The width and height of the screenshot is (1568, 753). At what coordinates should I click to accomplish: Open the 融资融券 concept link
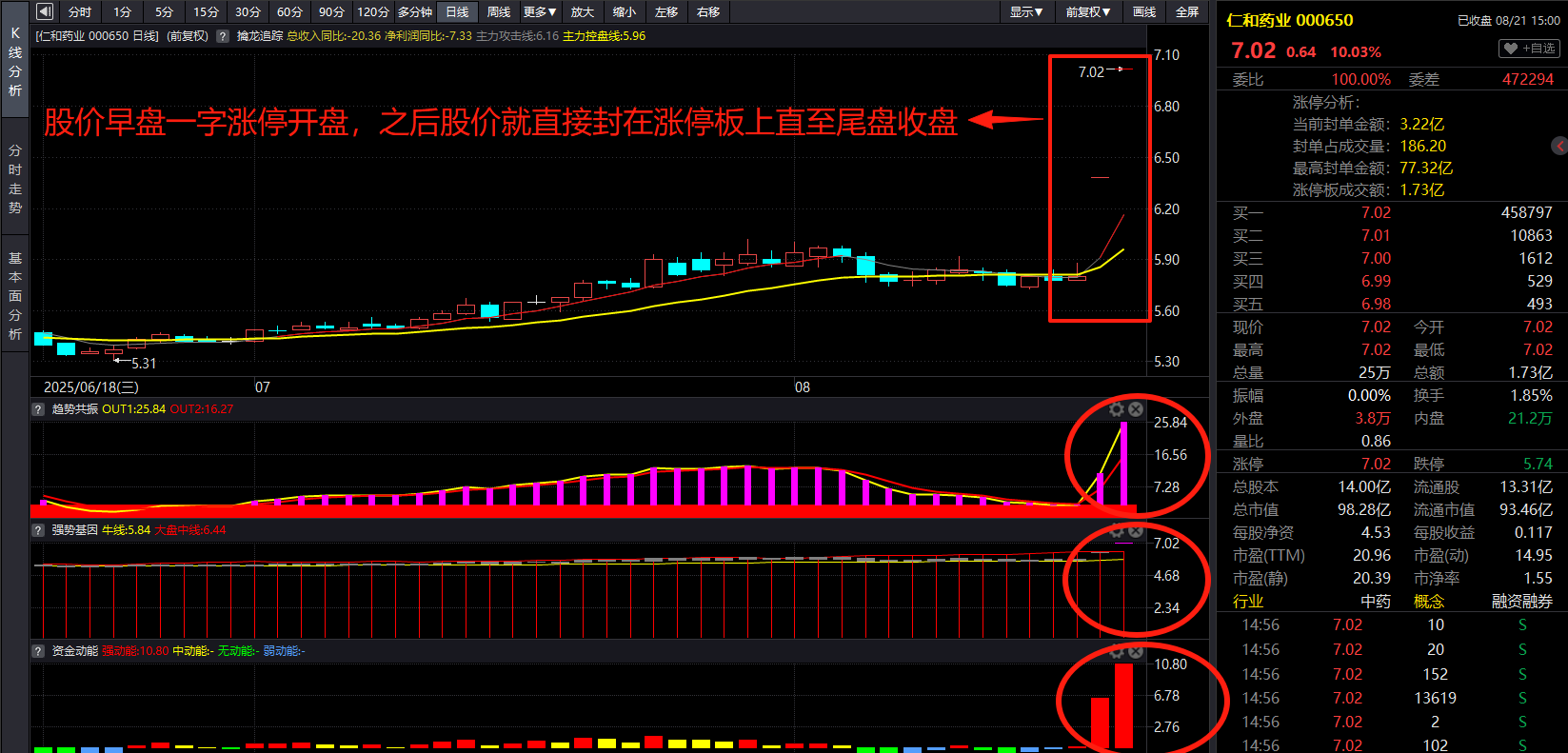(1522, 602)
